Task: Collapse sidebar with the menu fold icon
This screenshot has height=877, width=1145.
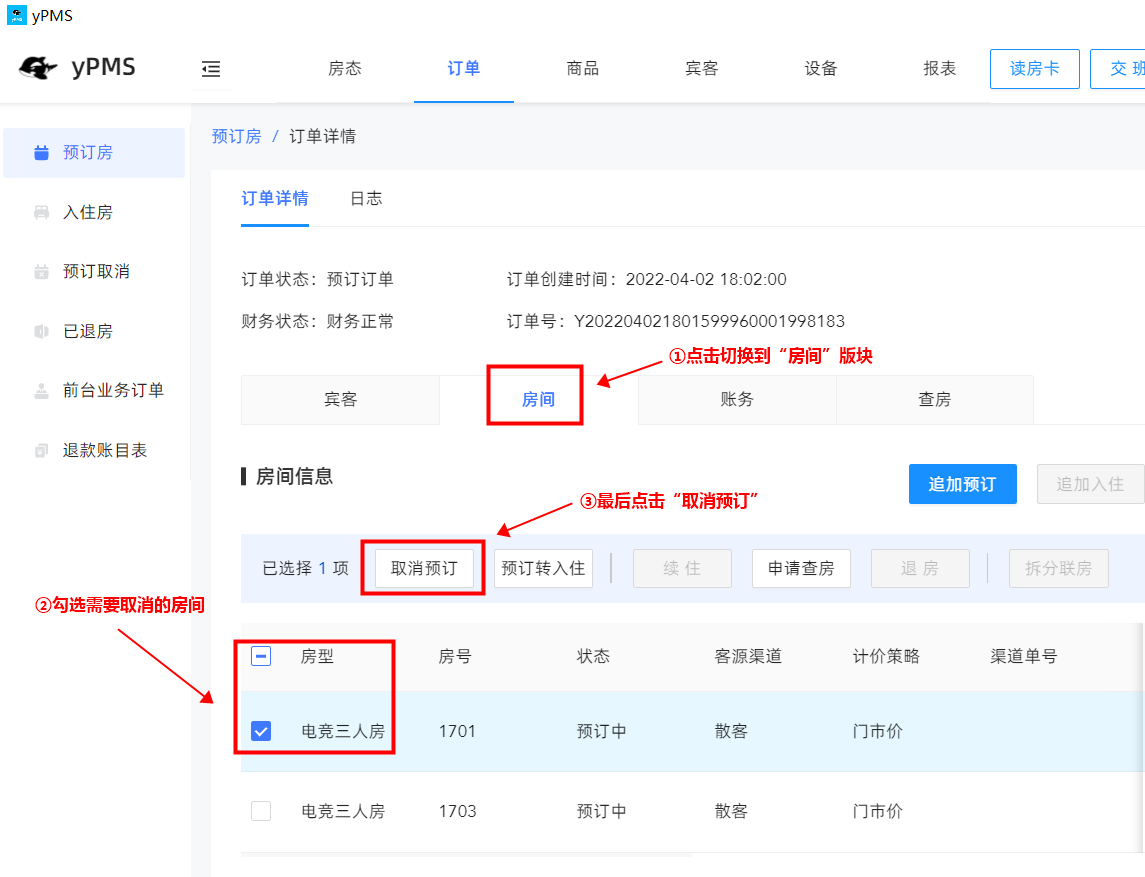Action: pos(211,69)
